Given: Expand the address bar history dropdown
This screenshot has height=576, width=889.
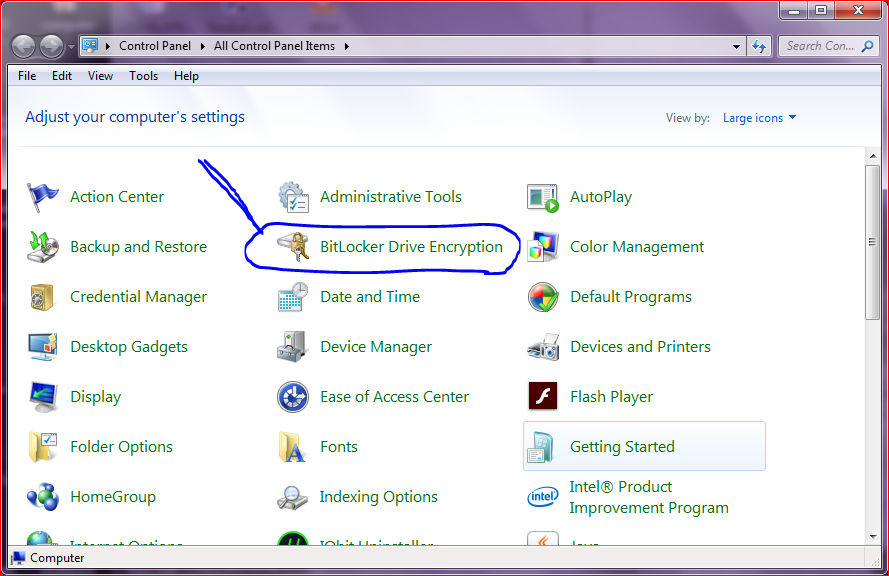Looking at the screenshot, I should pos(736,46).
